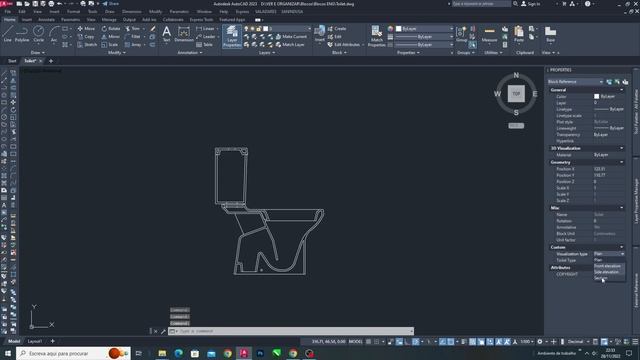Select the Circle tool
Image resolution: width=640 pixels, height=360 pixels.
point(38,34)
